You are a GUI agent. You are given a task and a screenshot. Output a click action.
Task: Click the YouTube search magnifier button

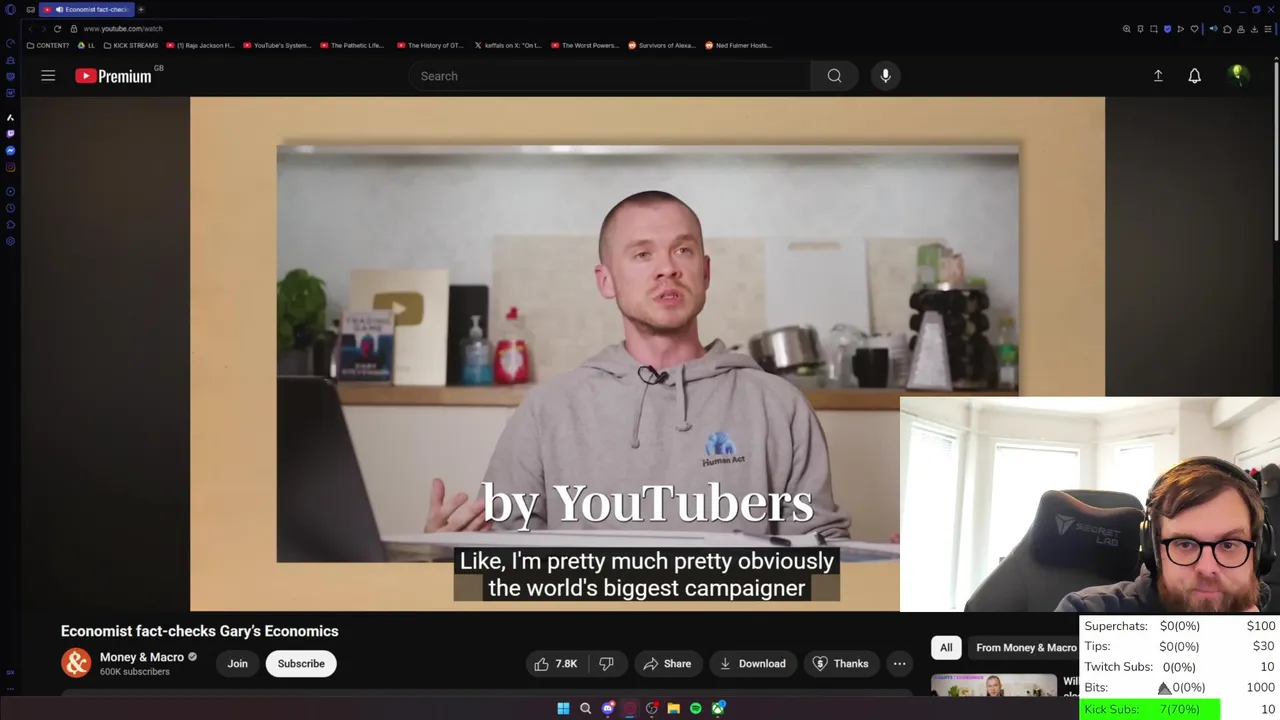tap(834, 76)
